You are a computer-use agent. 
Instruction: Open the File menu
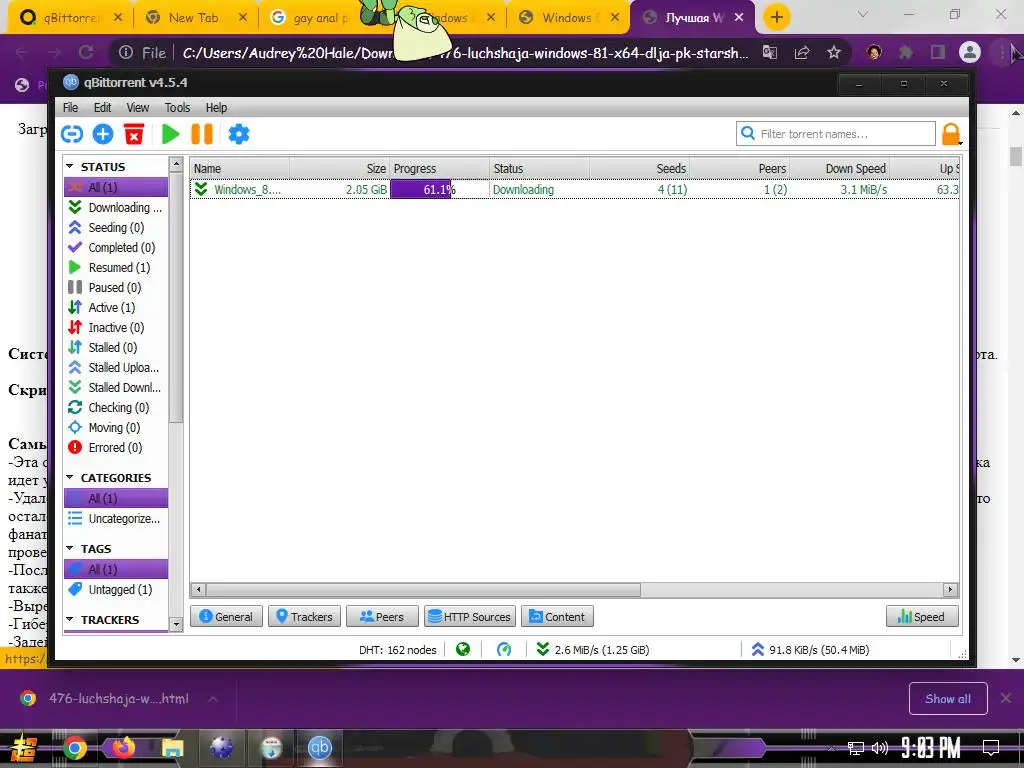coord(70,108)
